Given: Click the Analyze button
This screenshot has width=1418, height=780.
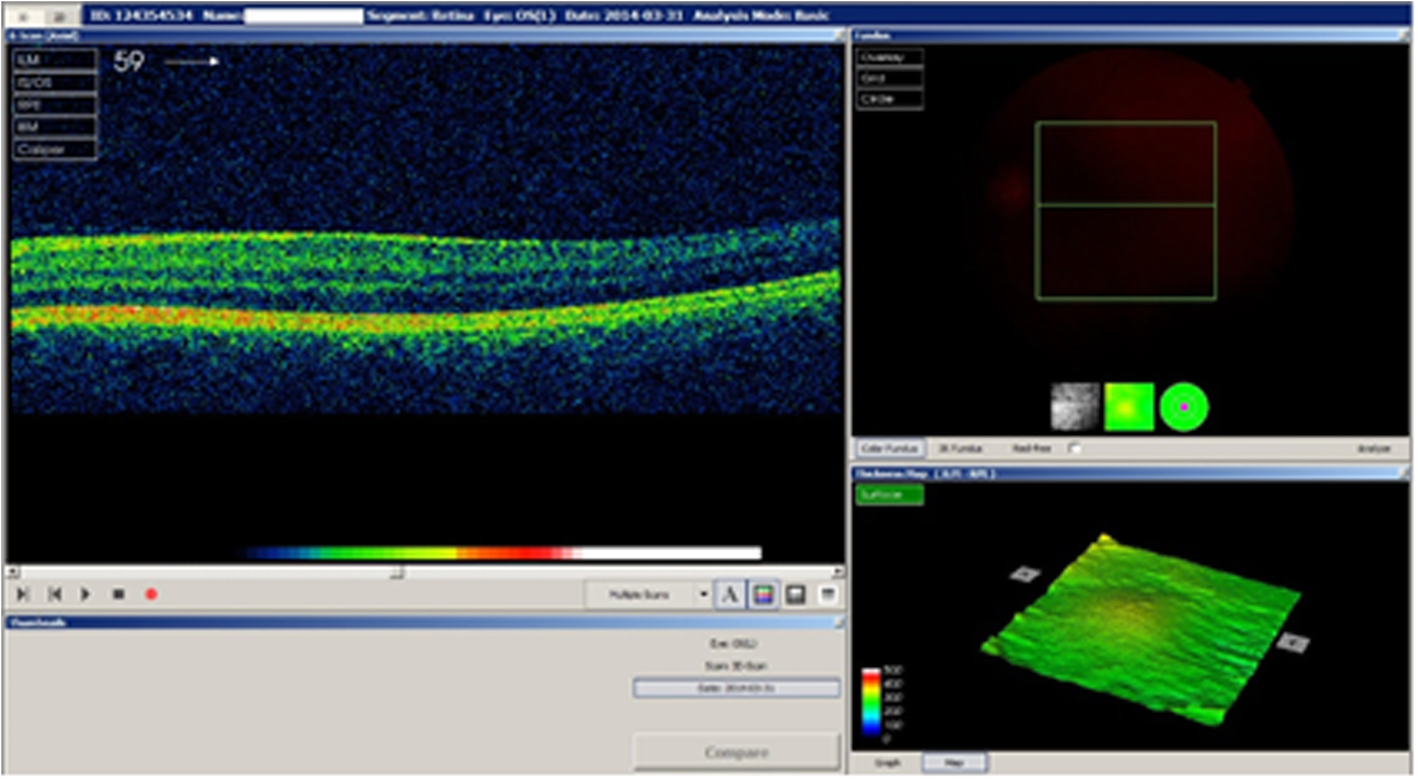Looking at the screenshot, I should coord(1373,449).
